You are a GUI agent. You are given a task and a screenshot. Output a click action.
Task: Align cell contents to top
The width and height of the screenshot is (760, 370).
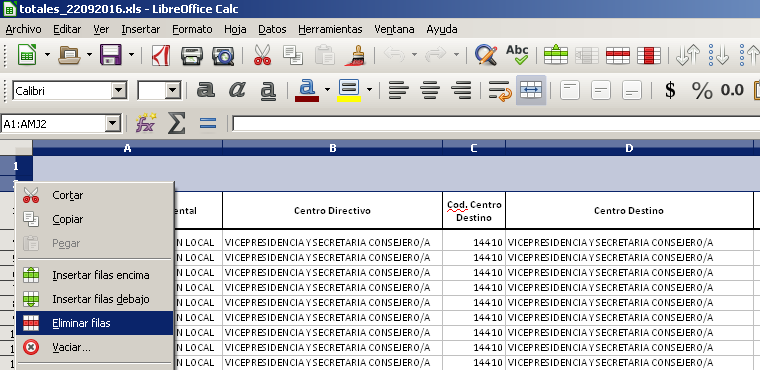pos(570,90)
